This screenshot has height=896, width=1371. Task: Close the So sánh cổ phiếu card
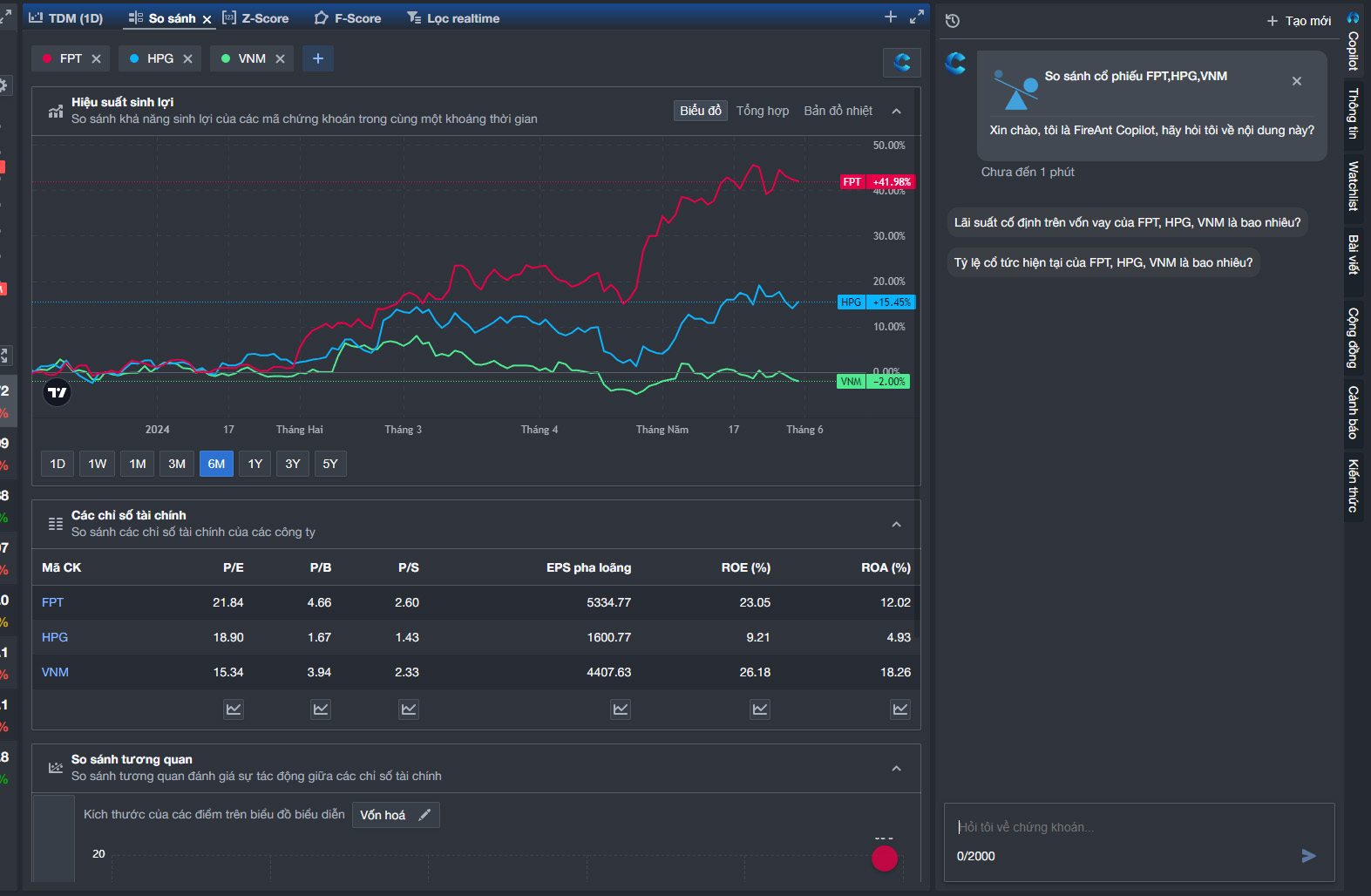click(x=1297, y=81)
